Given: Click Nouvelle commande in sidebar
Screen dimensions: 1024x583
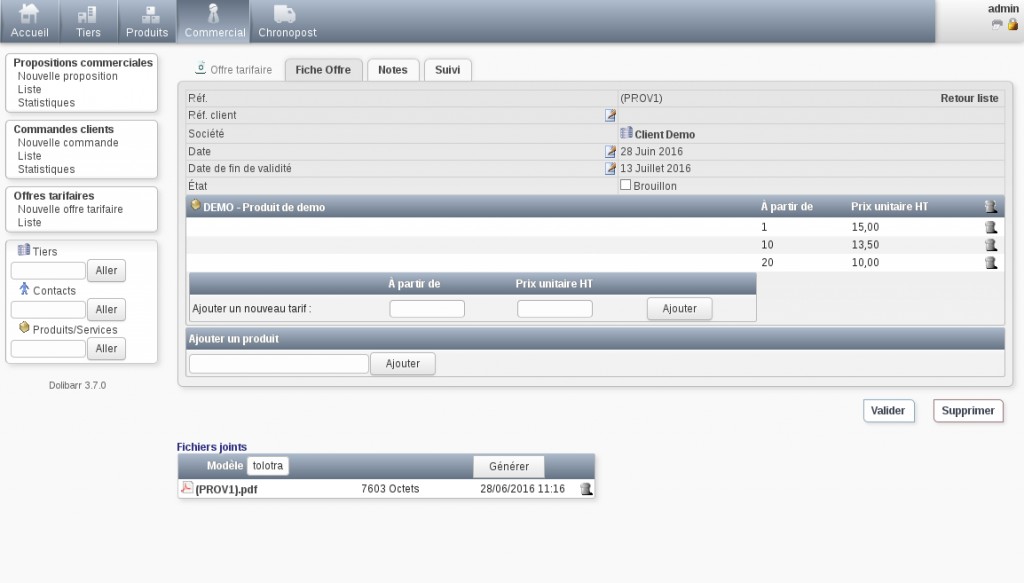Looking at the screenshot, I should pyautogui.click(x=68, y=143).
